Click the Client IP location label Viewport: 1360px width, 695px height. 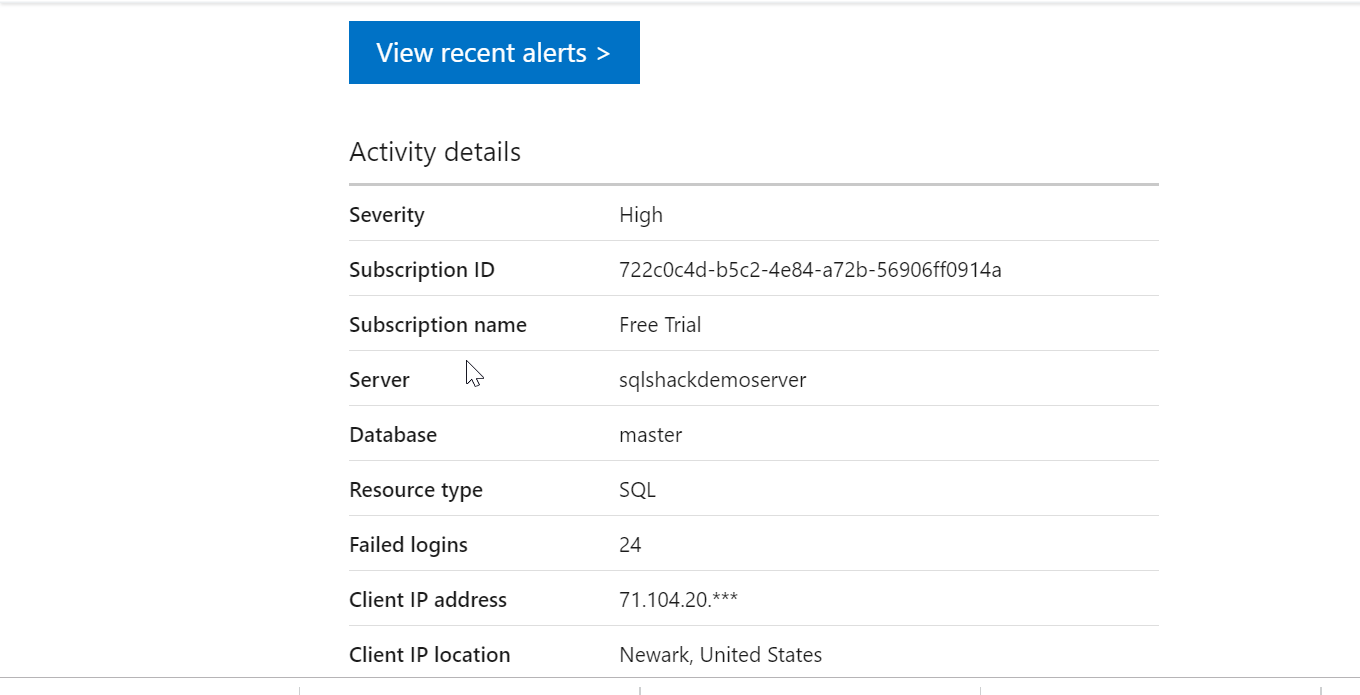430,655
